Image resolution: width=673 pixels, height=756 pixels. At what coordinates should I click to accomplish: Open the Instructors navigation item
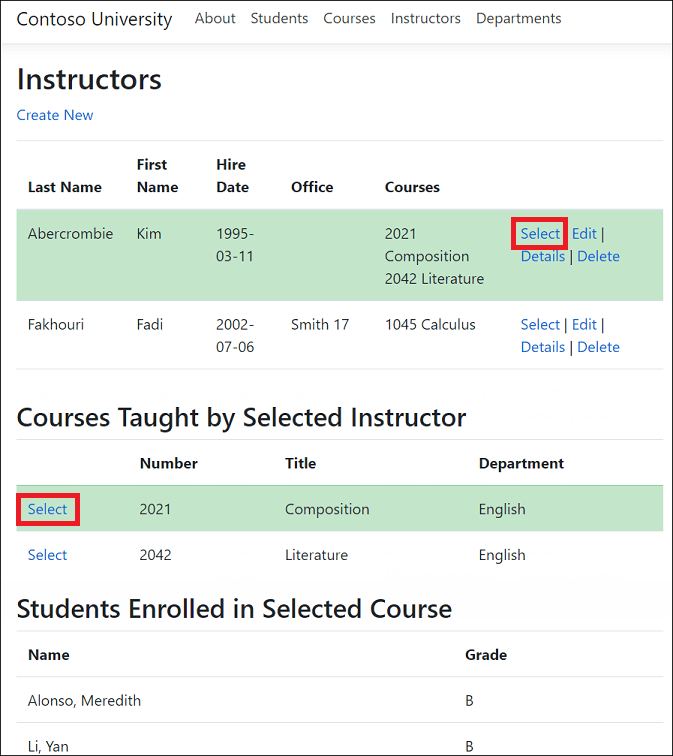click(x=426, y=18)
